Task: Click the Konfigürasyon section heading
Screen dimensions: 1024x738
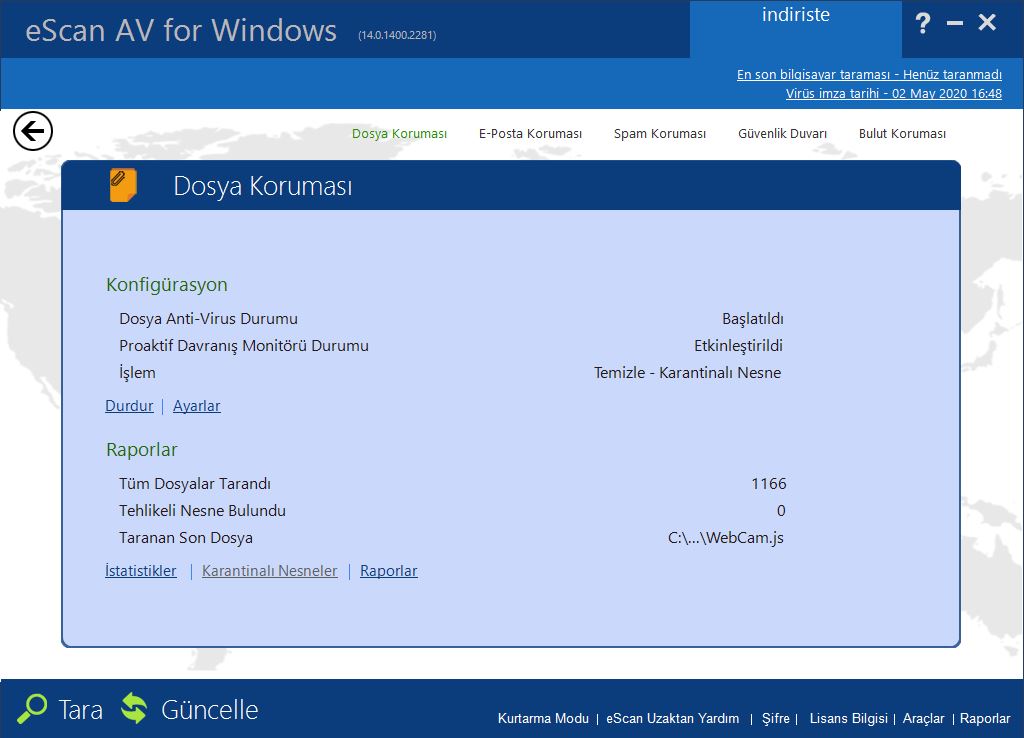Action: click(167, 285)
